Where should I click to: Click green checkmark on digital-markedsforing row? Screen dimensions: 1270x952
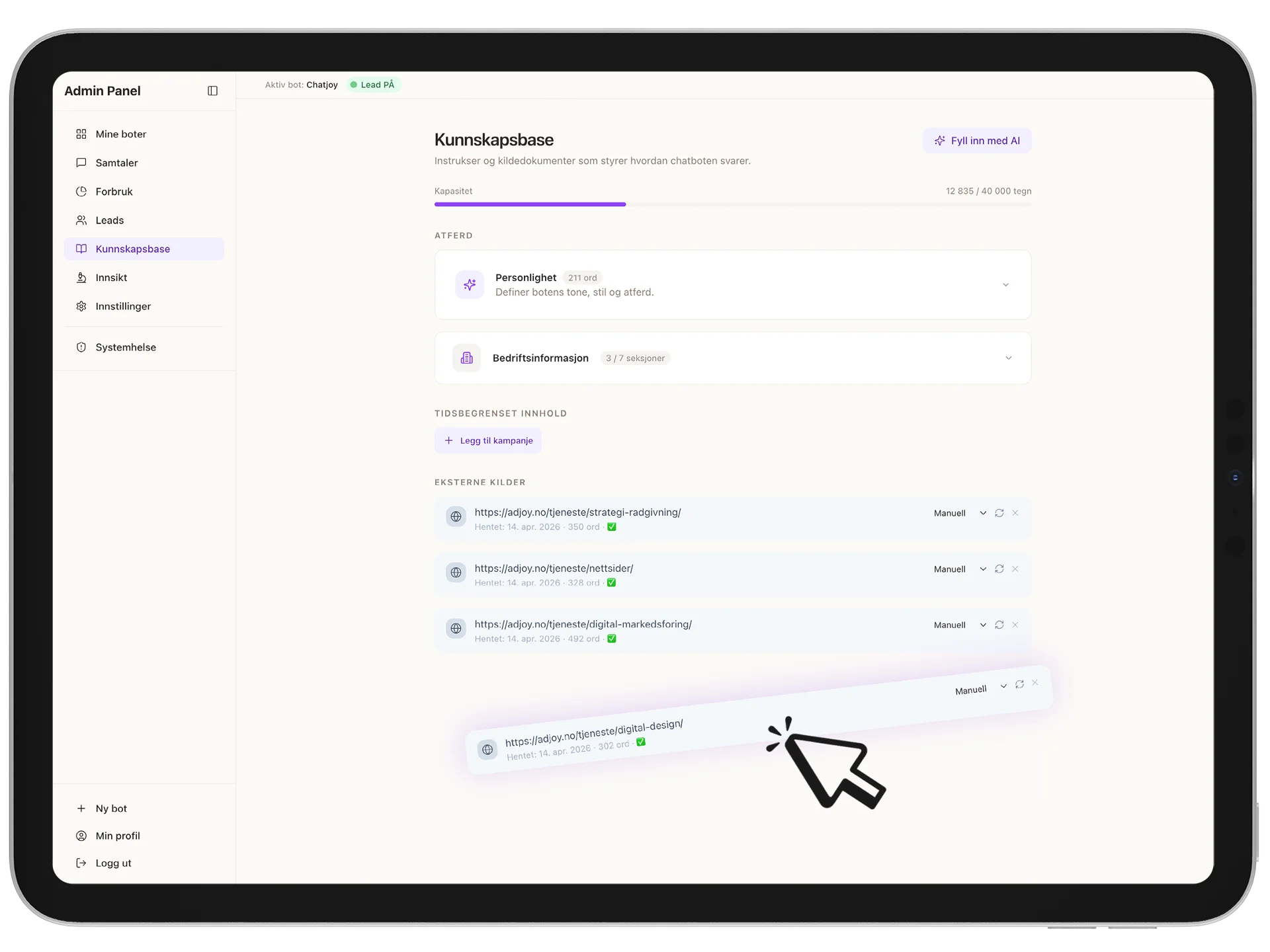point(612,639)
